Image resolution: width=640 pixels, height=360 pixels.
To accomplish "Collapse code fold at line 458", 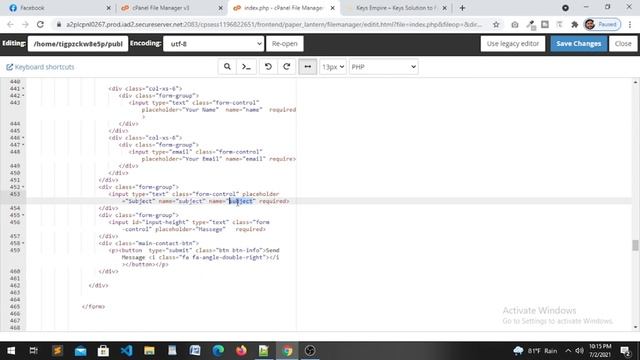I will (x=23, y=243).
